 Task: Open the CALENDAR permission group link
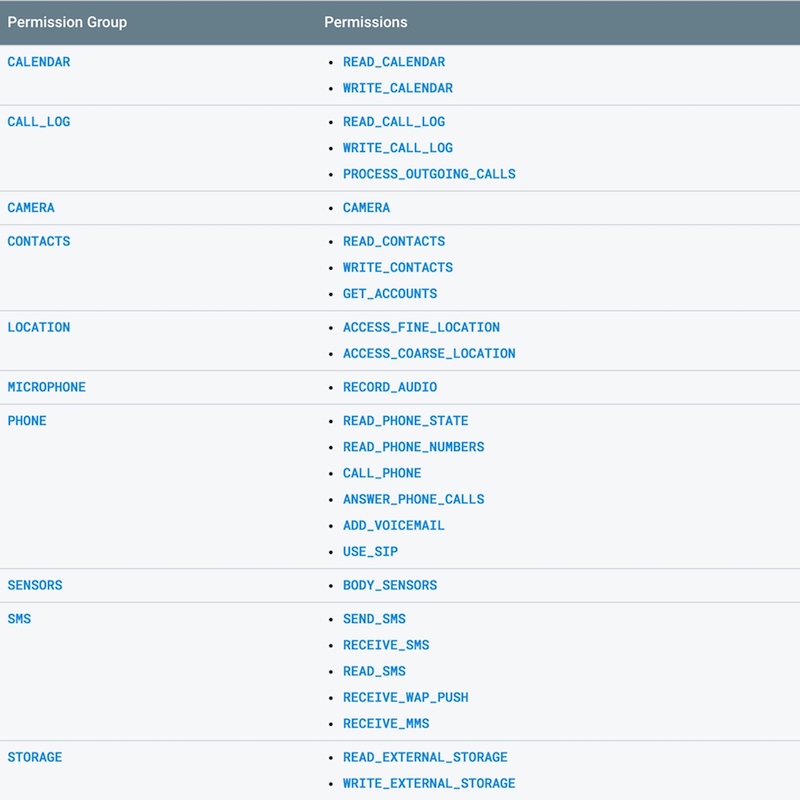pos(39,62)
